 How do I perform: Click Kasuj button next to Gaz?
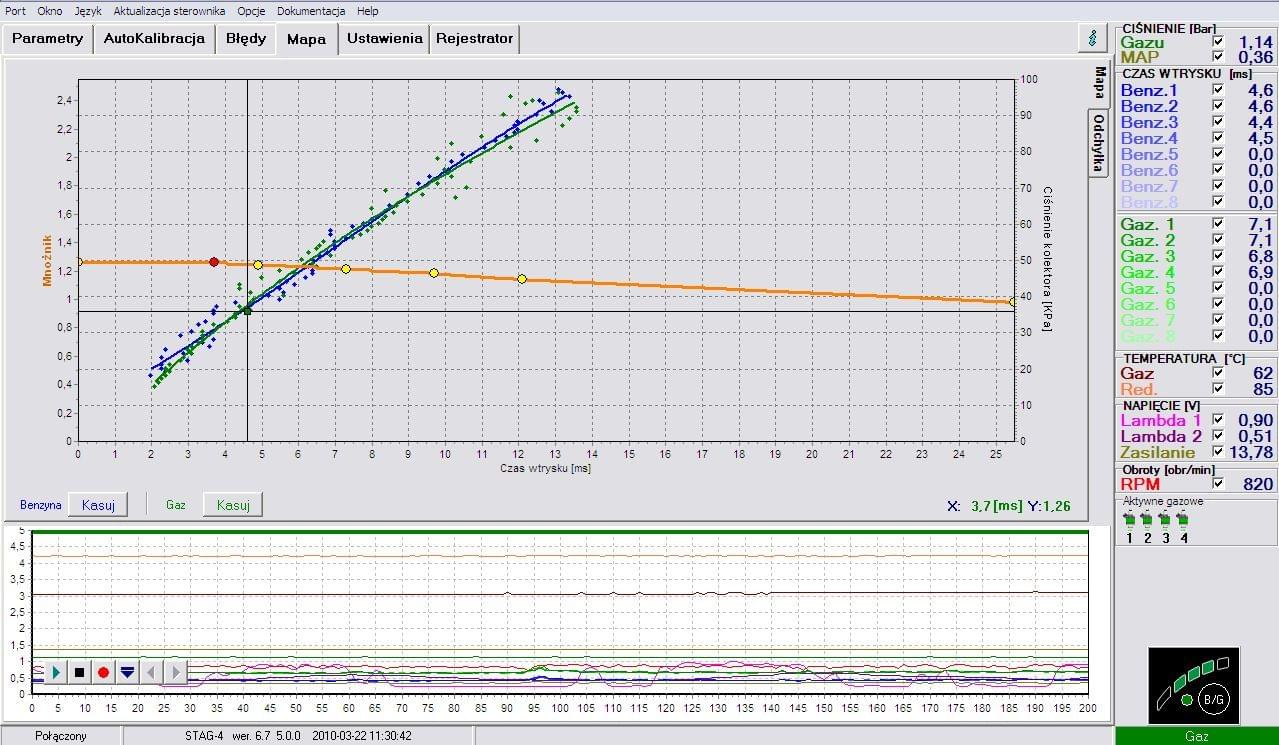[233, 505]
